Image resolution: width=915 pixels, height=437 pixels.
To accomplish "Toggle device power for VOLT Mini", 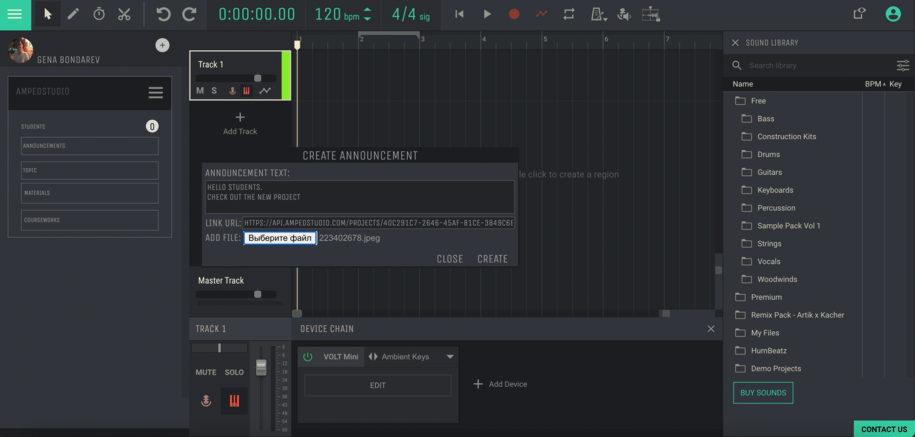I will pyautogui.click(x=308, y=356).
